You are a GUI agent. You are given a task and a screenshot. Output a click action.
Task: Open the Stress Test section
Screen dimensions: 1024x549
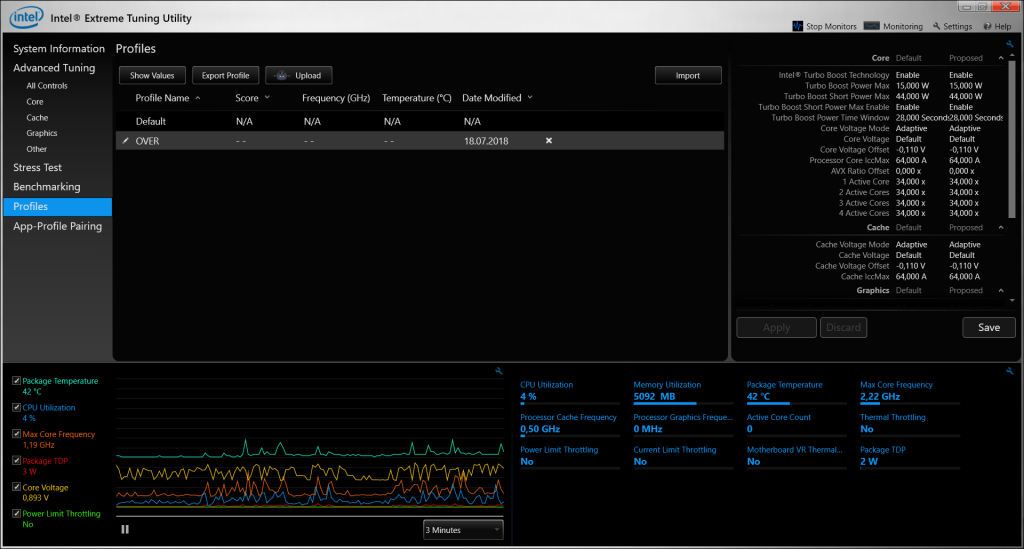37,168
